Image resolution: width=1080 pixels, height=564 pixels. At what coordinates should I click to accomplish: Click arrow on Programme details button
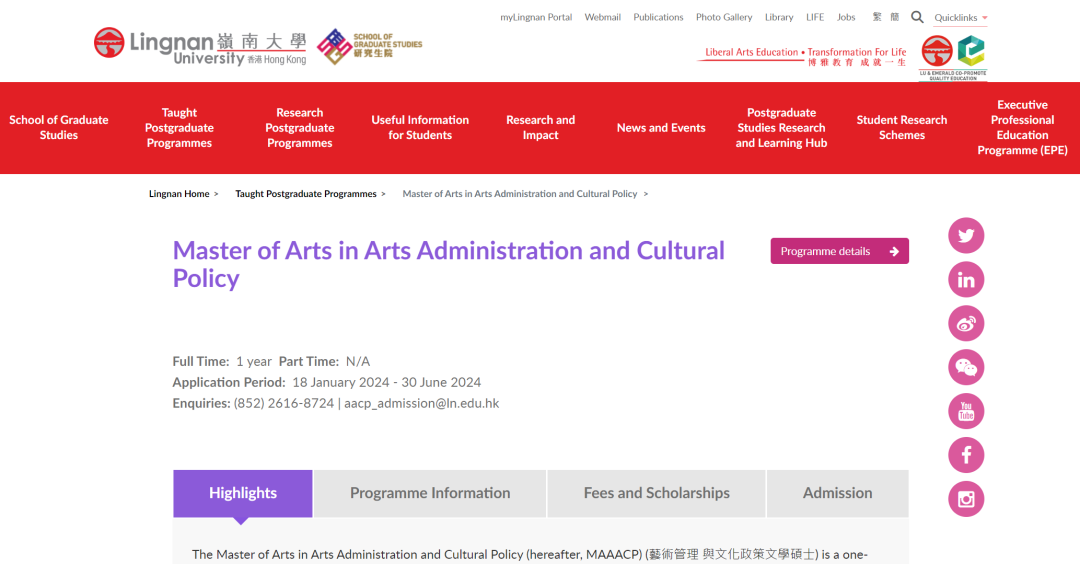pyautogui.click(x=894, y=251)
